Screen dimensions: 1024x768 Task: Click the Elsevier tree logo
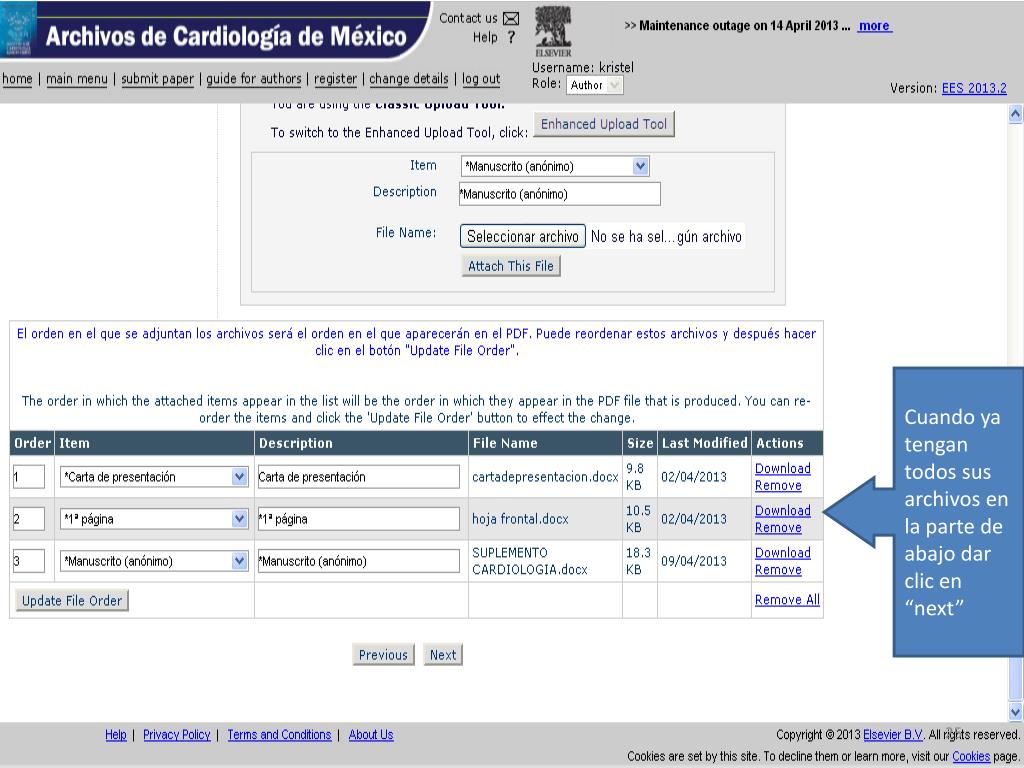pos(553,31)
